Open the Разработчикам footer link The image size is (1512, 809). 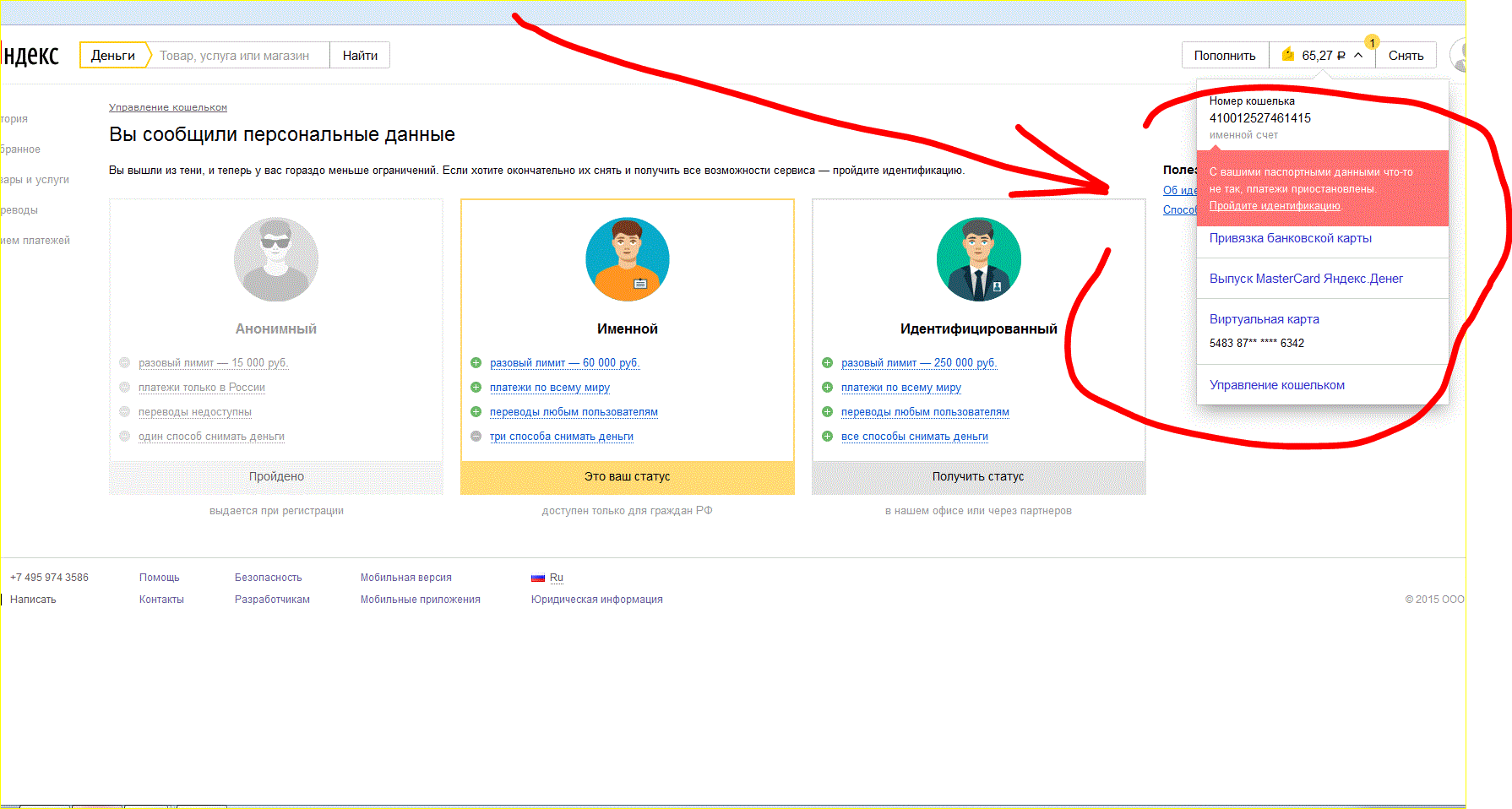272,600
